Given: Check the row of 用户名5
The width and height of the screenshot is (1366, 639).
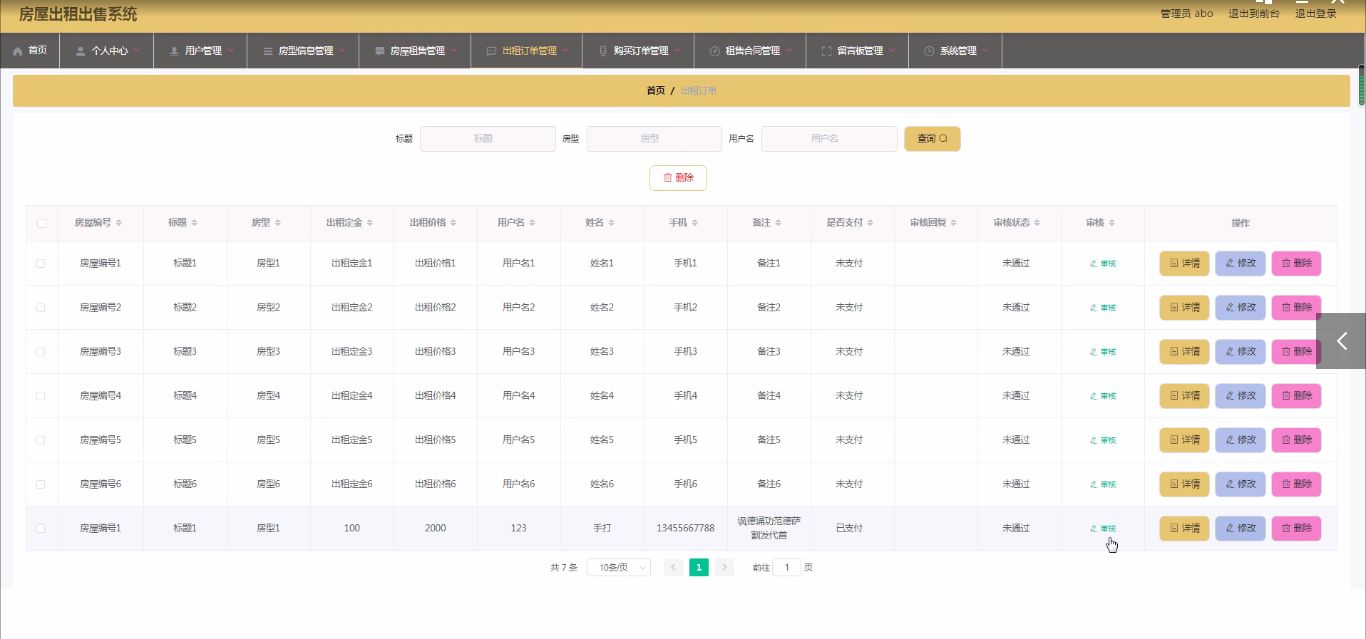Looking at the screenshot, I should 41,439.
